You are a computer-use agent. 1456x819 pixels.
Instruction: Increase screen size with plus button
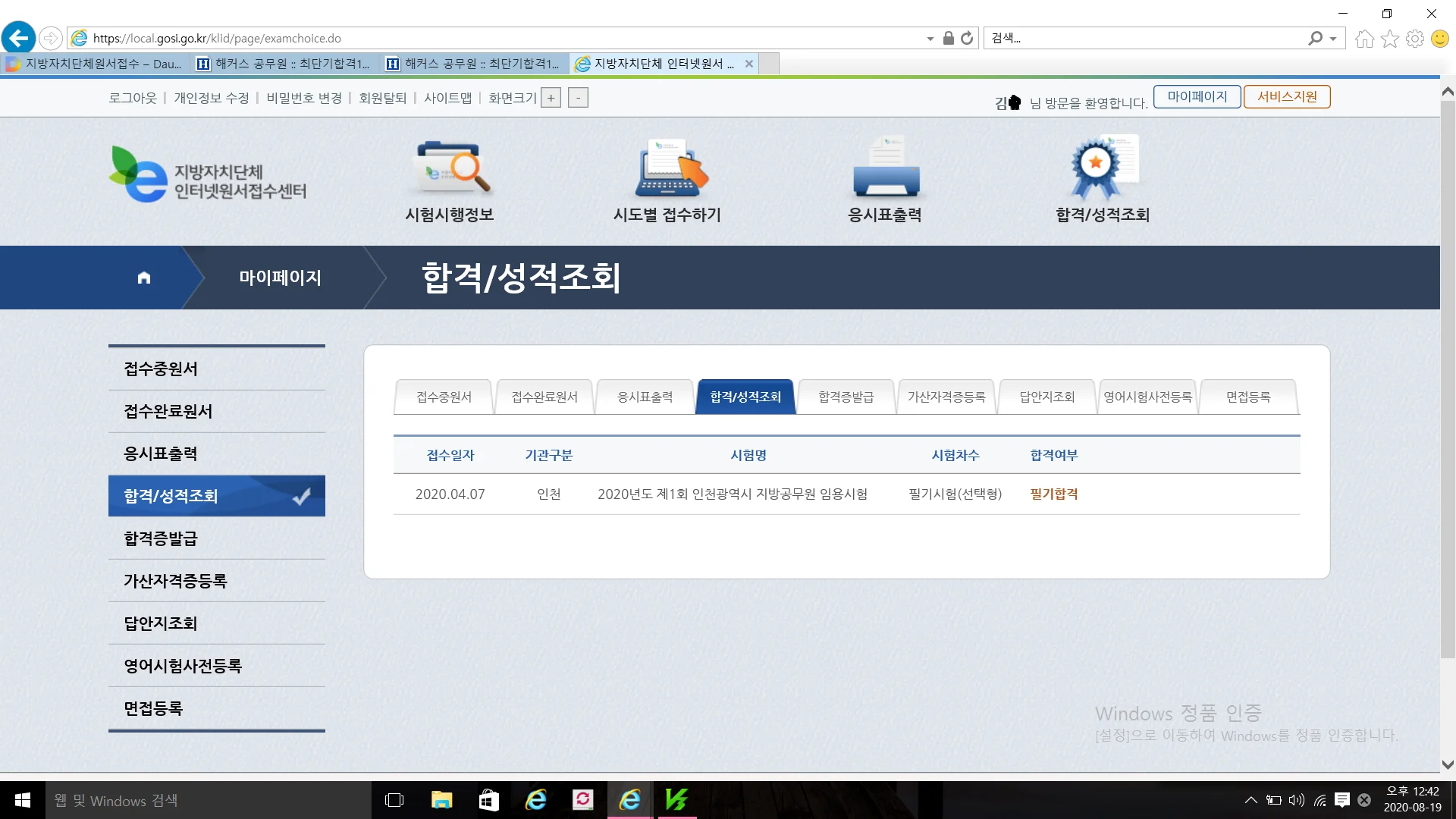click(551, 98)
